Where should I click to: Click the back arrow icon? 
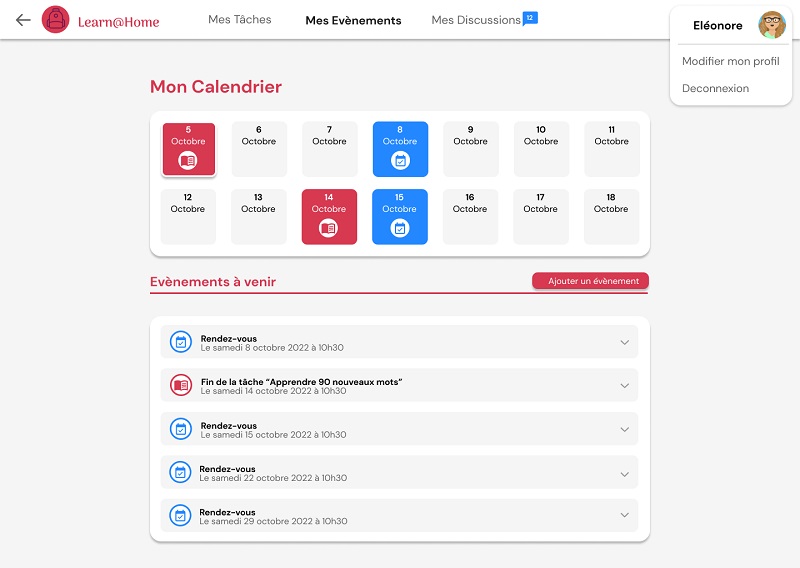click(23, 20)
